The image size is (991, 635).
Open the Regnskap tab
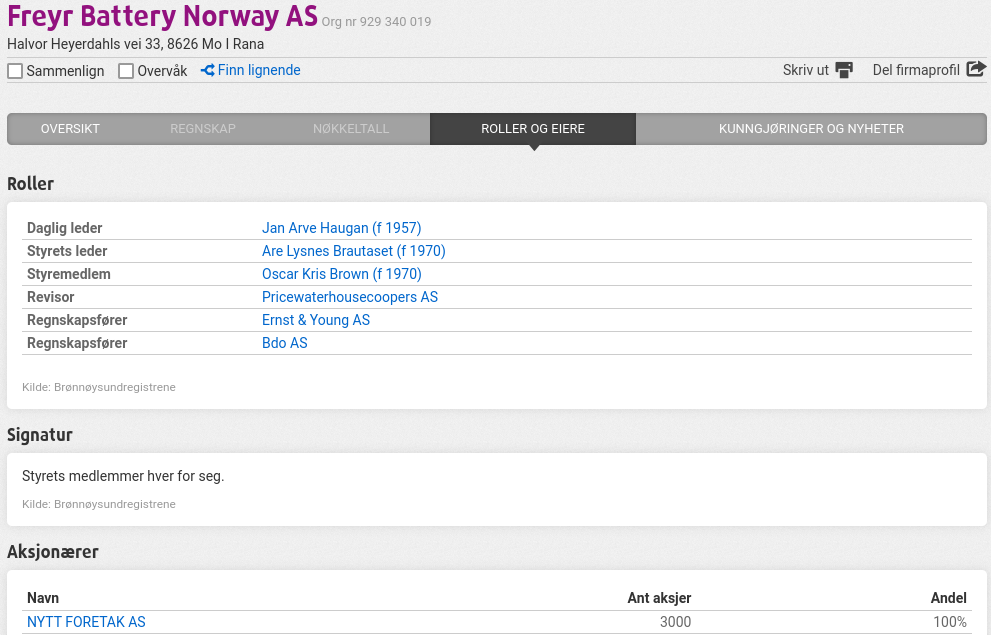203,129
